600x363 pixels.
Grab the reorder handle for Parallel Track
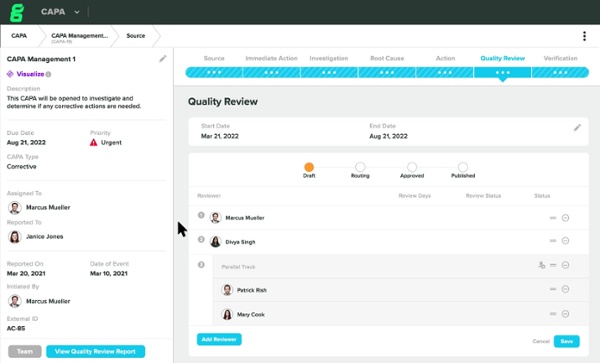pos(553,265)
